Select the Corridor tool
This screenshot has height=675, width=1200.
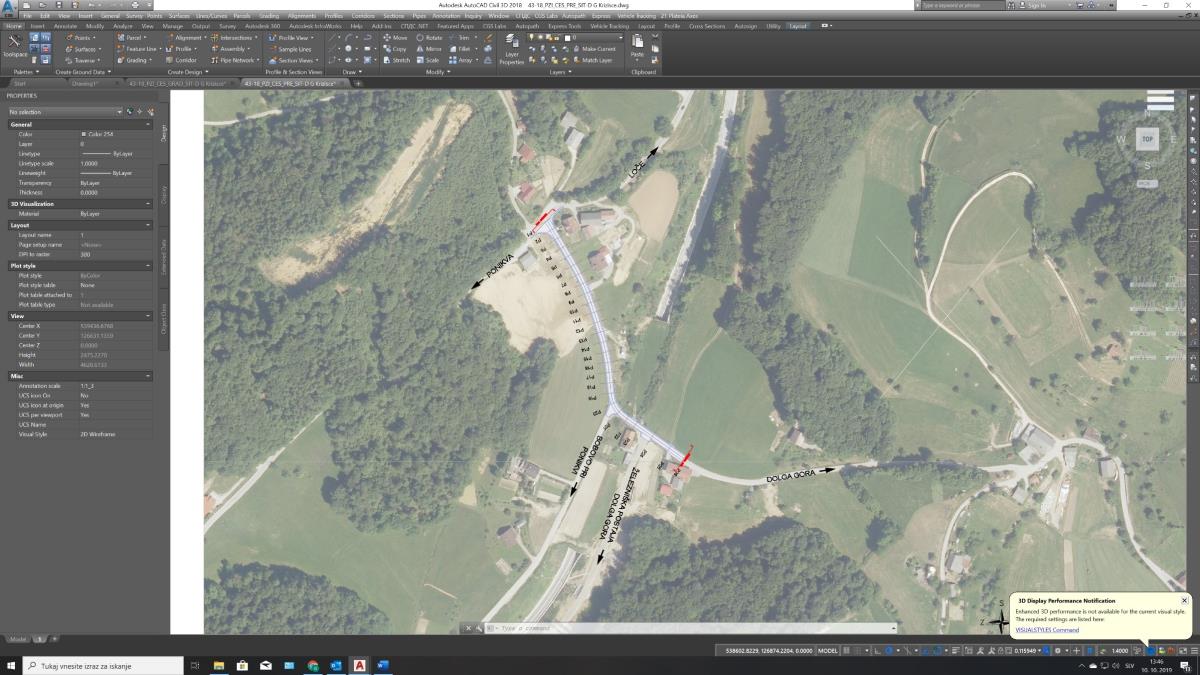click(x=180, y=60)
